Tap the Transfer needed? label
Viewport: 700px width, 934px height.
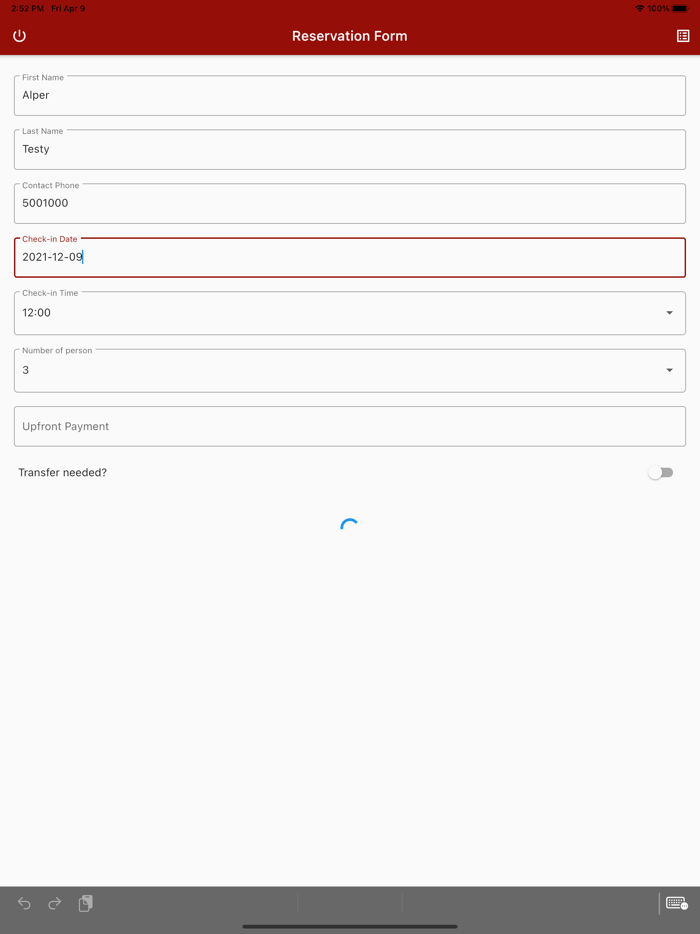[62, 473]
